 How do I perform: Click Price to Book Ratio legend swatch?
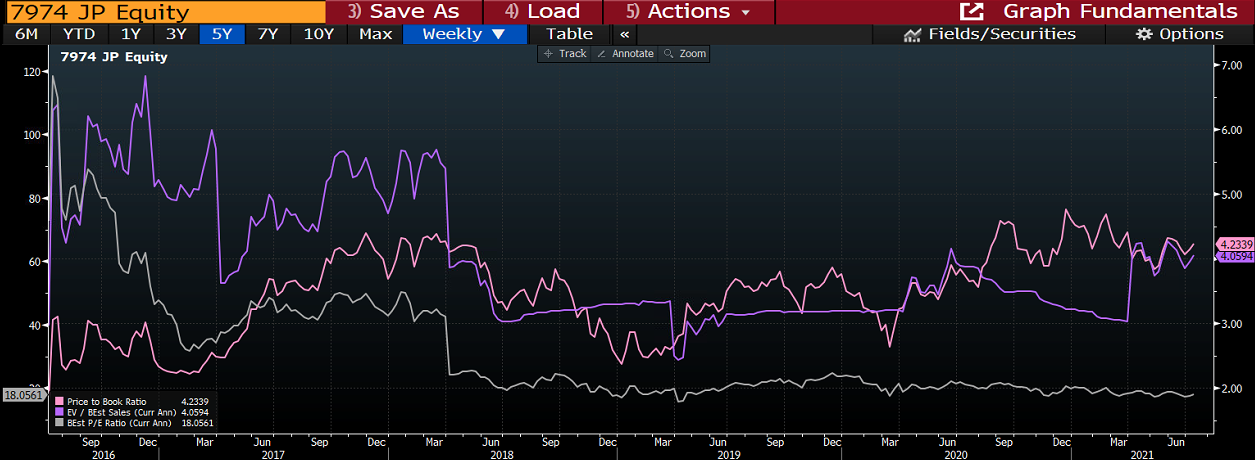60,401
